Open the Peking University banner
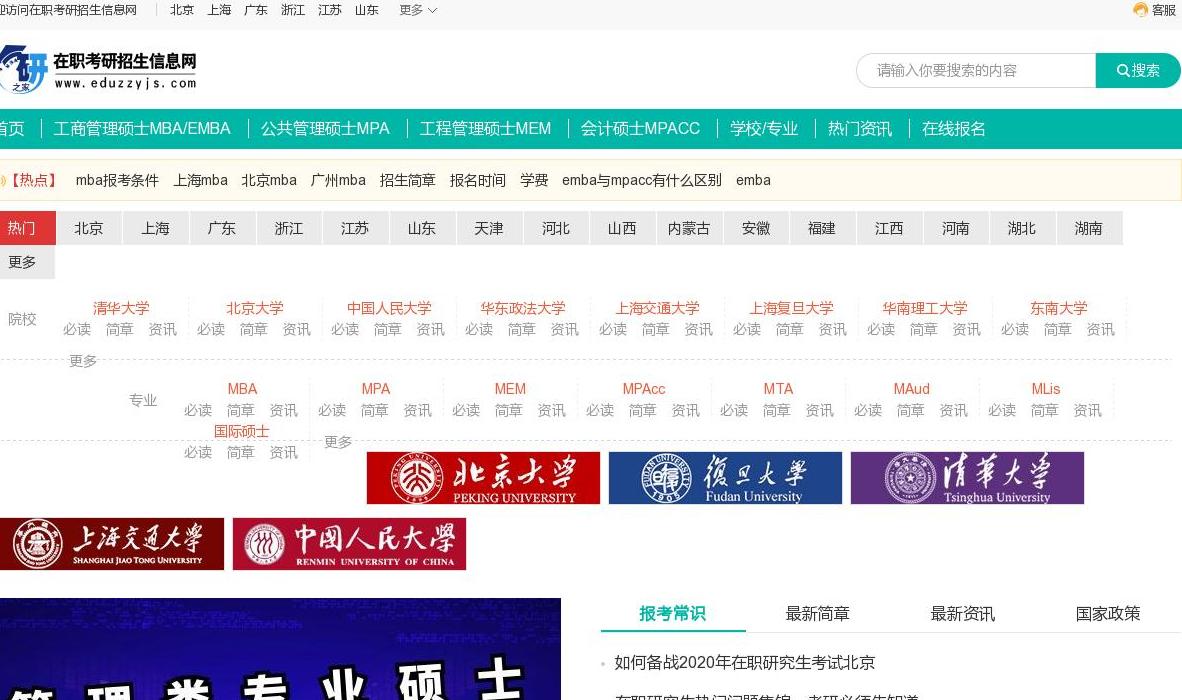Screen dimensions: 1182x700 point(483,478)
